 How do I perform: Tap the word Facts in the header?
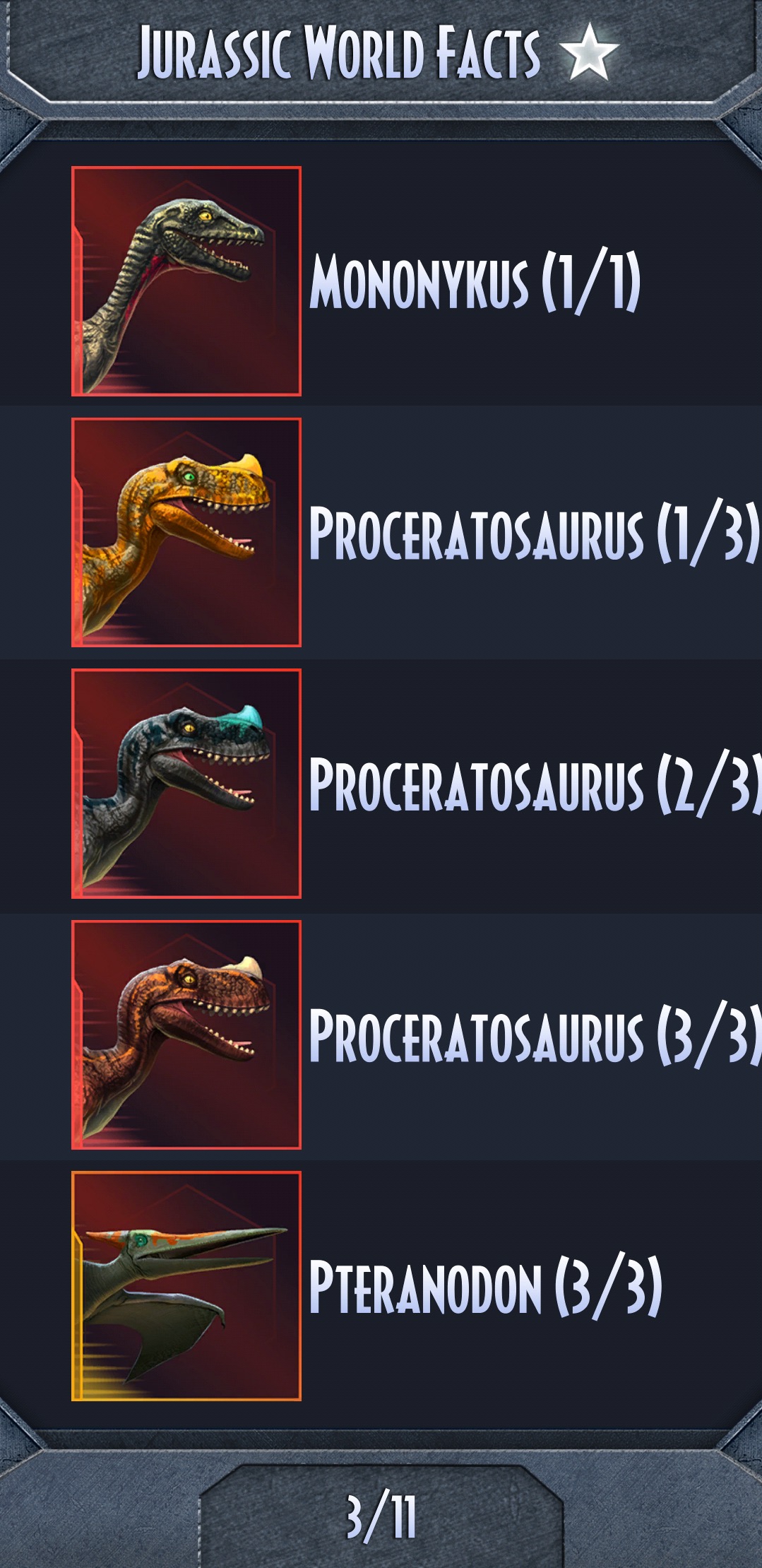click(487, 52)
